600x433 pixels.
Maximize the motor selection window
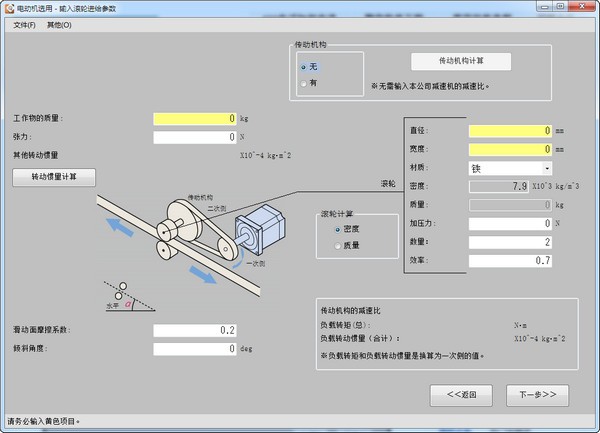point(560,7)
